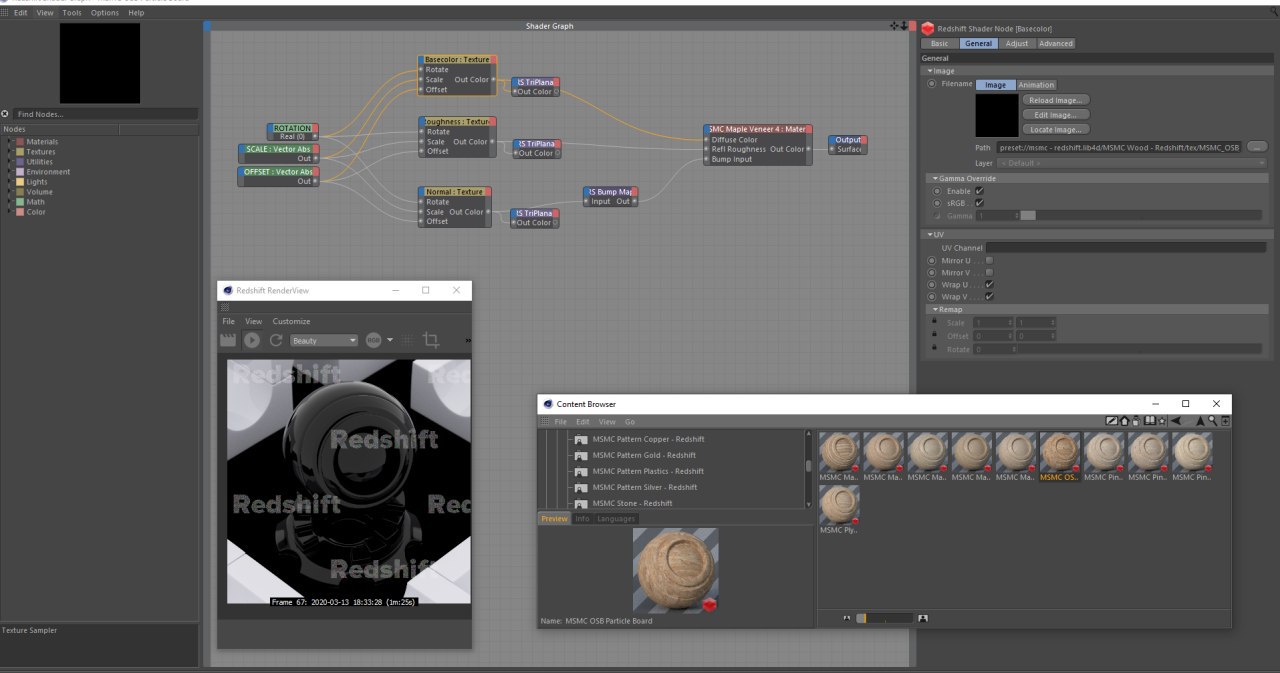Click the UV Channel input field
Viewport: 1280px width, 673px height.
1126,247
